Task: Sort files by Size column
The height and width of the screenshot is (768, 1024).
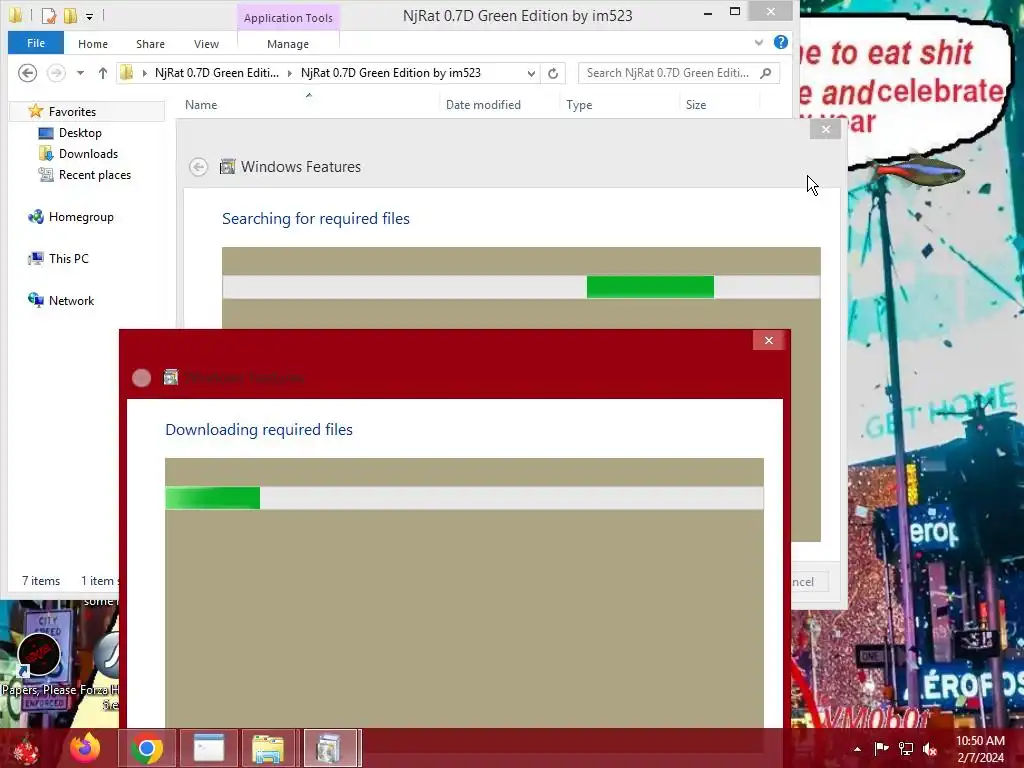Action: [x=696, y=104]
